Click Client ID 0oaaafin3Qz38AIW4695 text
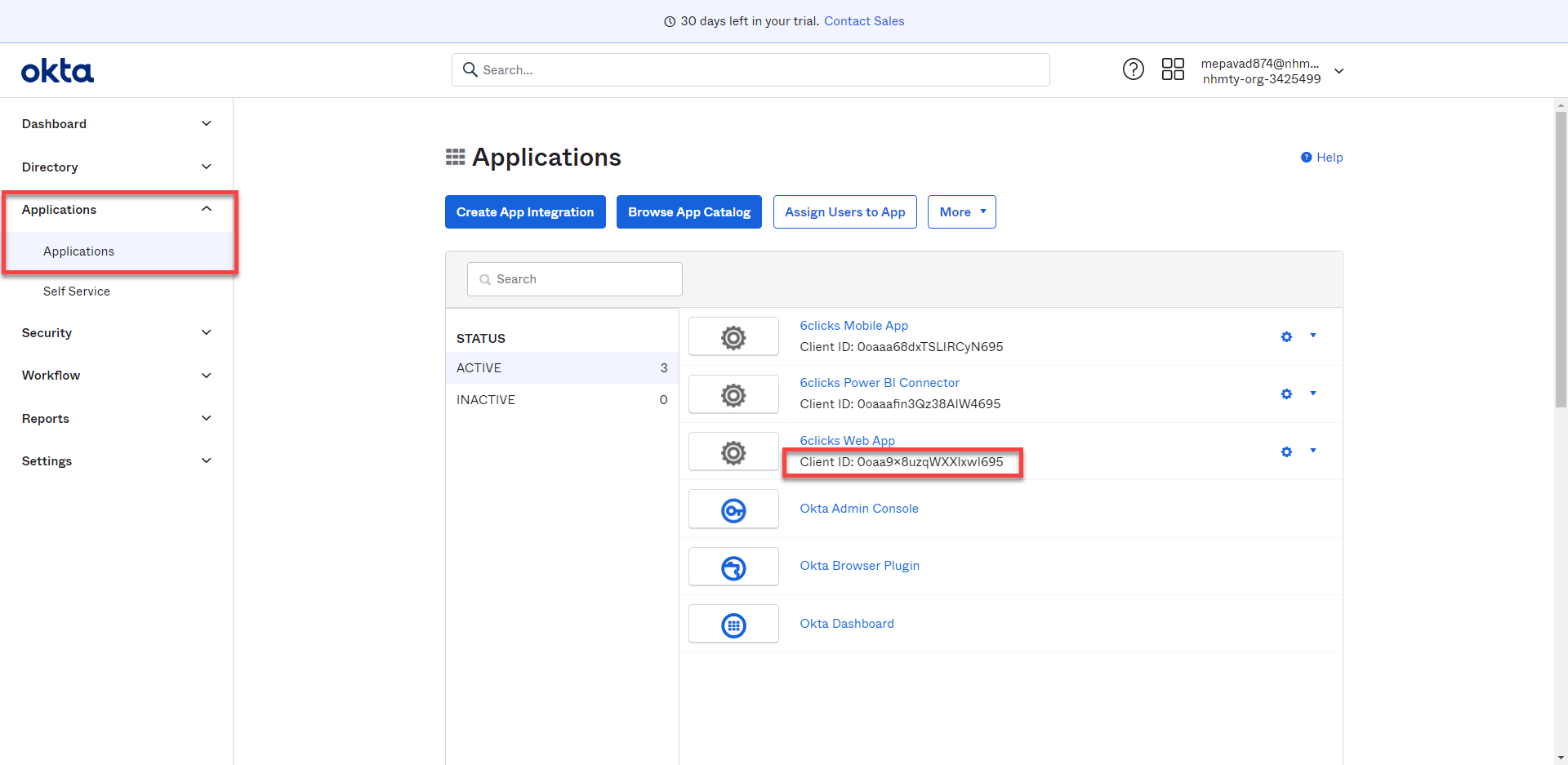The width and height of the screenshot is (1568, 765). (x=900, y=404)
